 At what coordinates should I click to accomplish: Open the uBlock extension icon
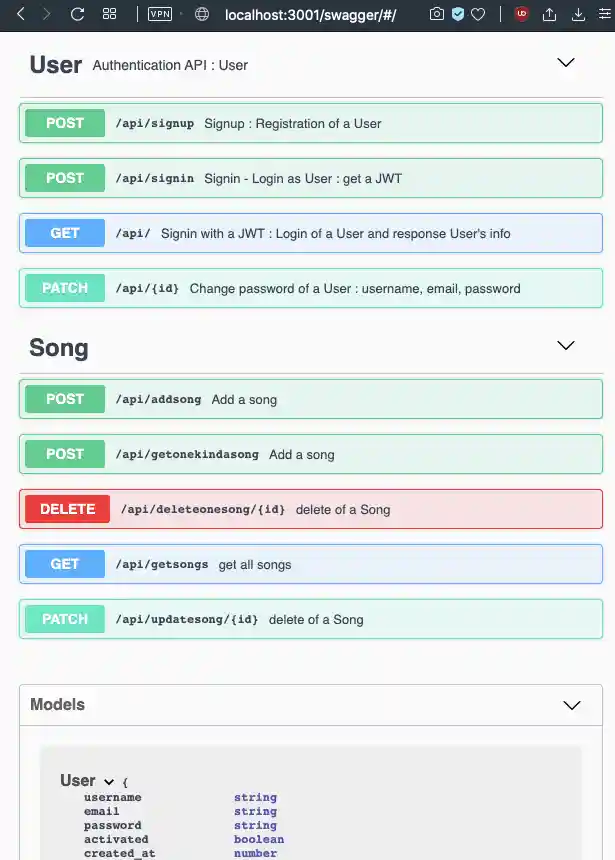(x=521, y=14)
